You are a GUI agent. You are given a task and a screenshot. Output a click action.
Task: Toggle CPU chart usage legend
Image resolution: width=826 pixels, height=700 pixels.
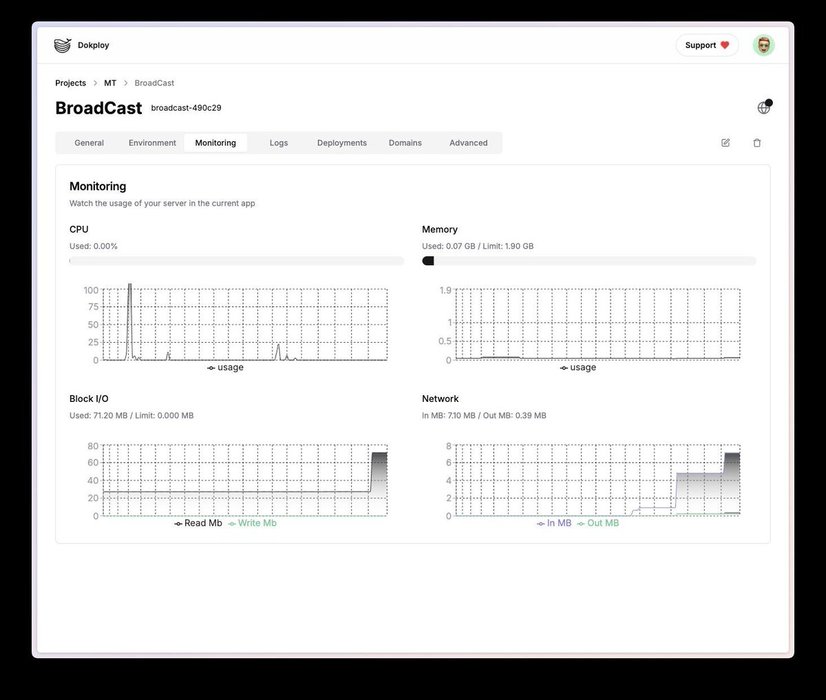point(225,368)
